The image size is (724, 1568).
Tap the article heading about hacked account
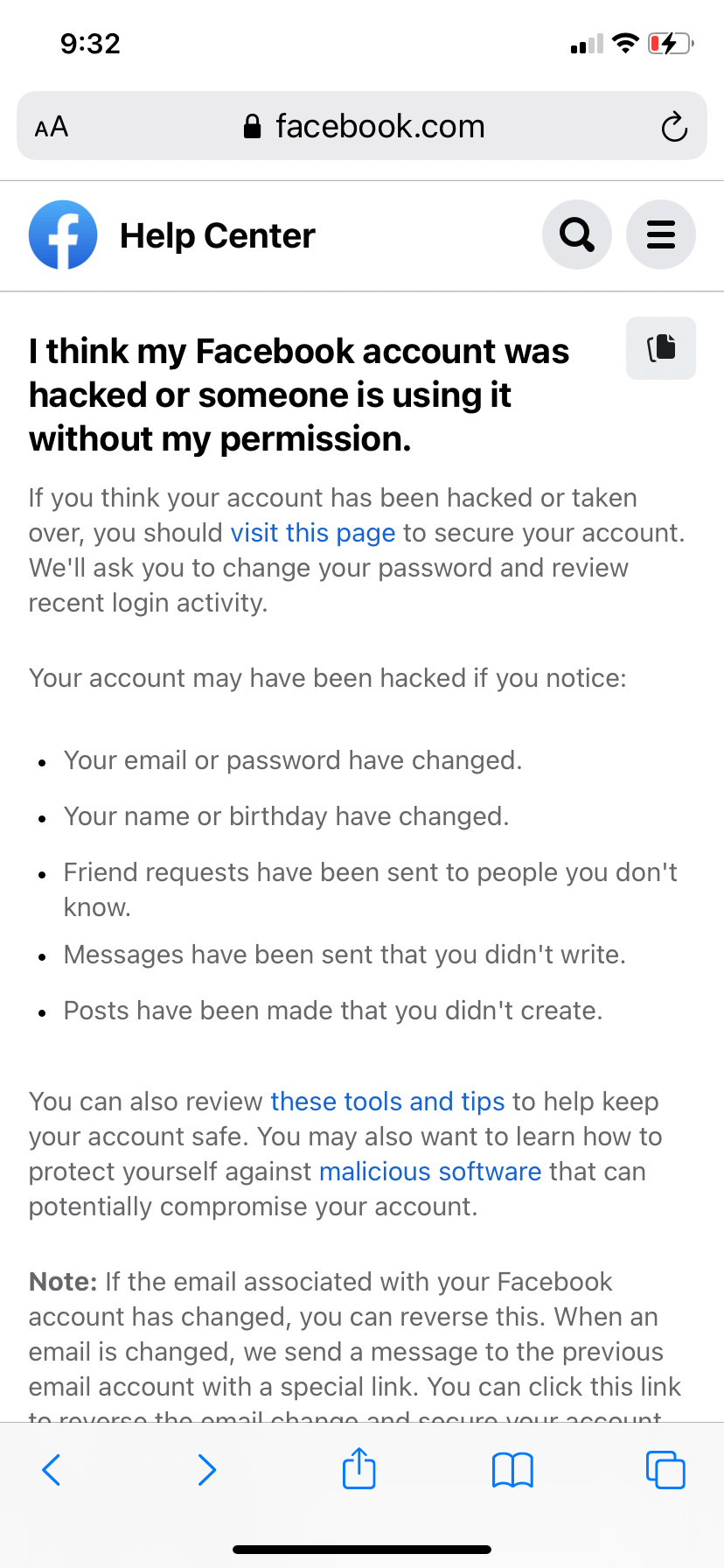click(299, 395)
